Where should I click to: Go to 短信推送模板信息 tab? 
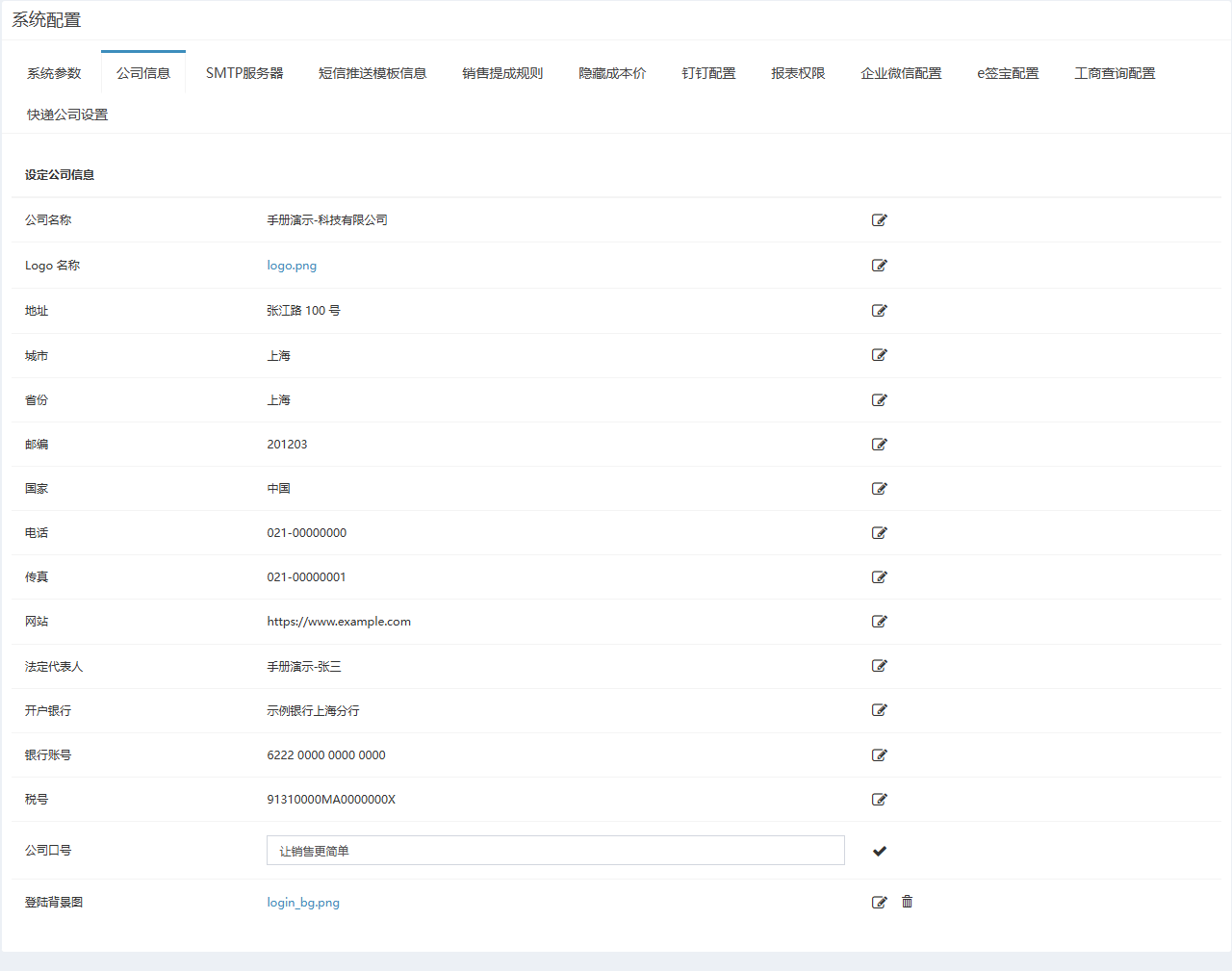372,73
